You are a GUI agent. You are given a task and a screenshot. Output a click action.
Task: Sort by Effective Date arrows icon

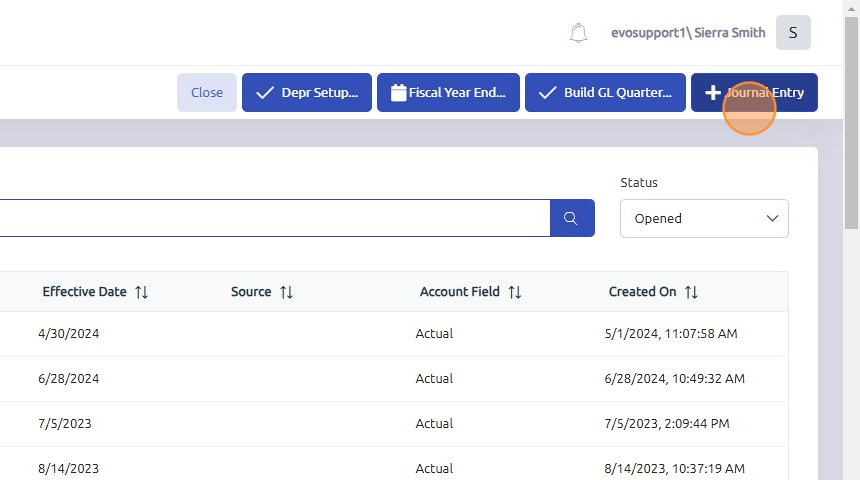pyautogui.click(x=142, y=292)
